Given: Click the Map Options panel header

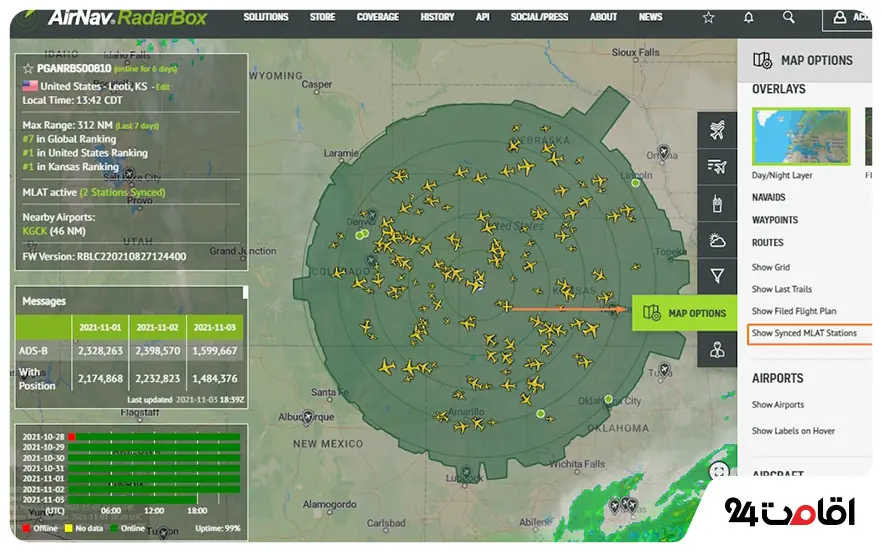Looking at the screenshot, I should tap(805, 60).
